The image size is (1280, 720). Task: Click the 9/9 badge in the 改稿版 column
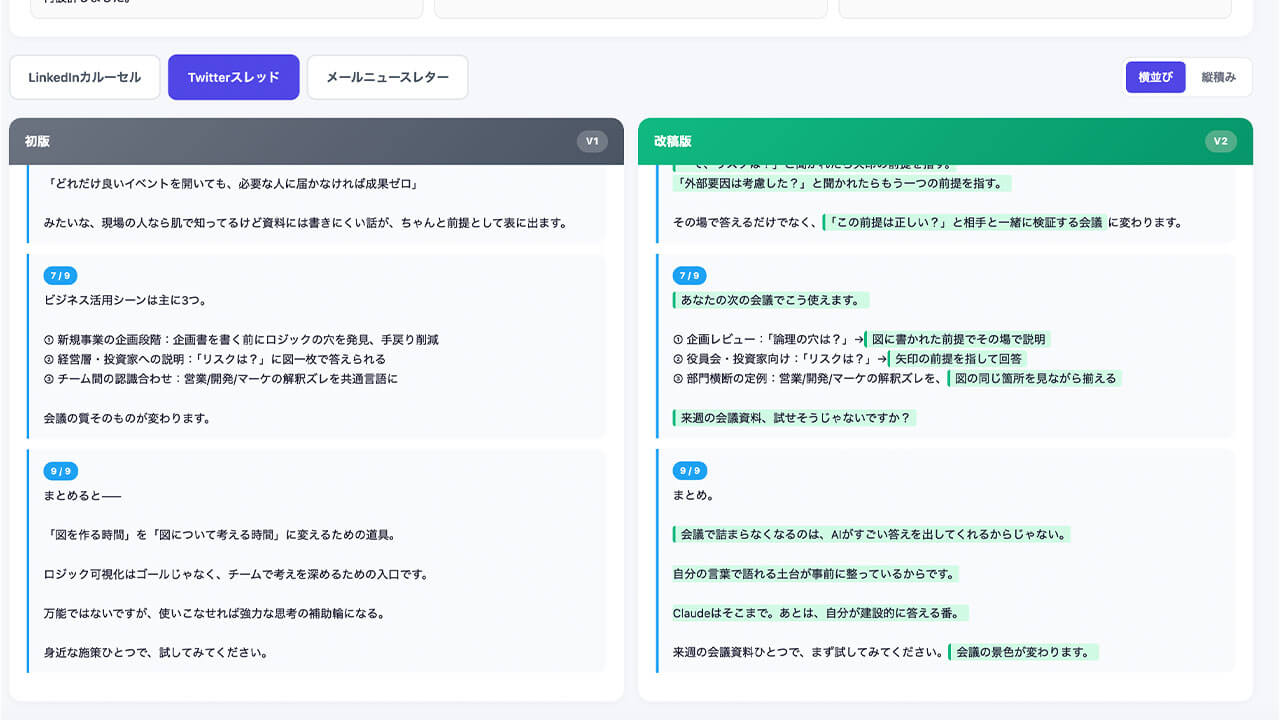(690, 471)
